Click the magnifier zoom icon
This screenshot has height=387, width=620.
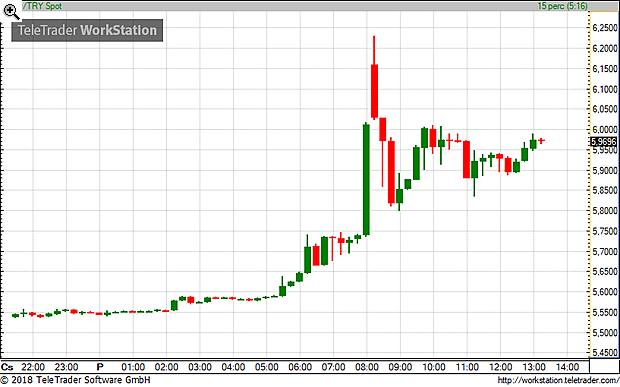(11, 12)
